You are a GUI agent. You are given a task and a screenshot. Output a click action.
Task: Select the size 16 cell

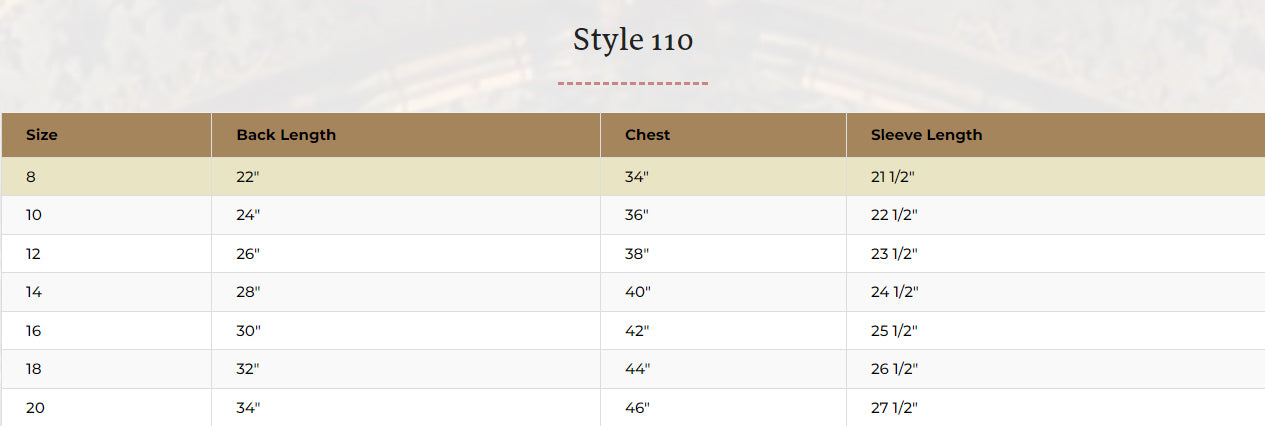tap(34, 331)
